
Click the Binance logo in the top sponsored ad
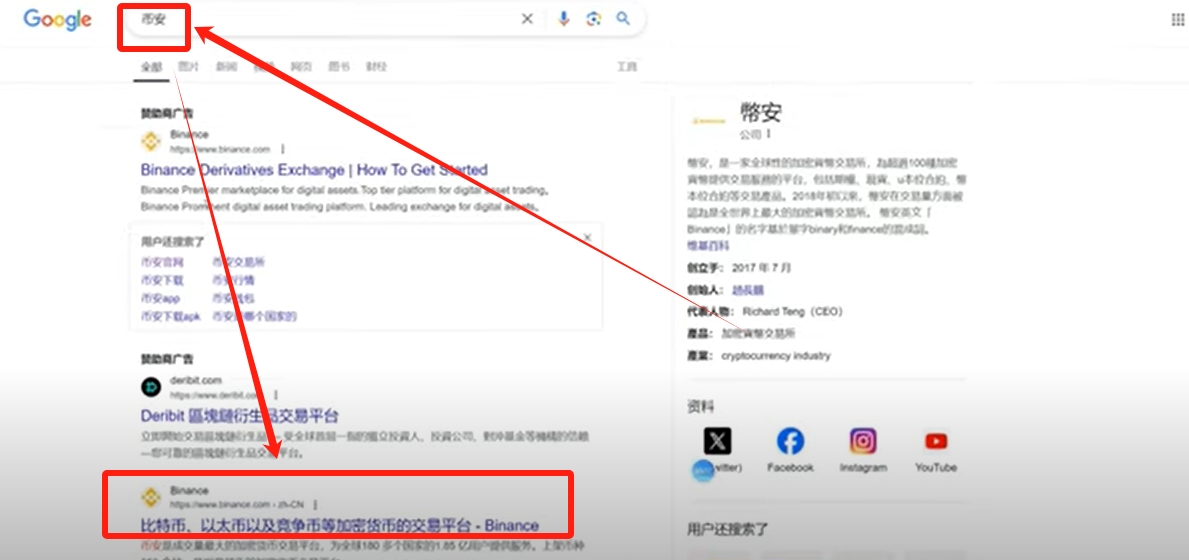coord(151,141)
